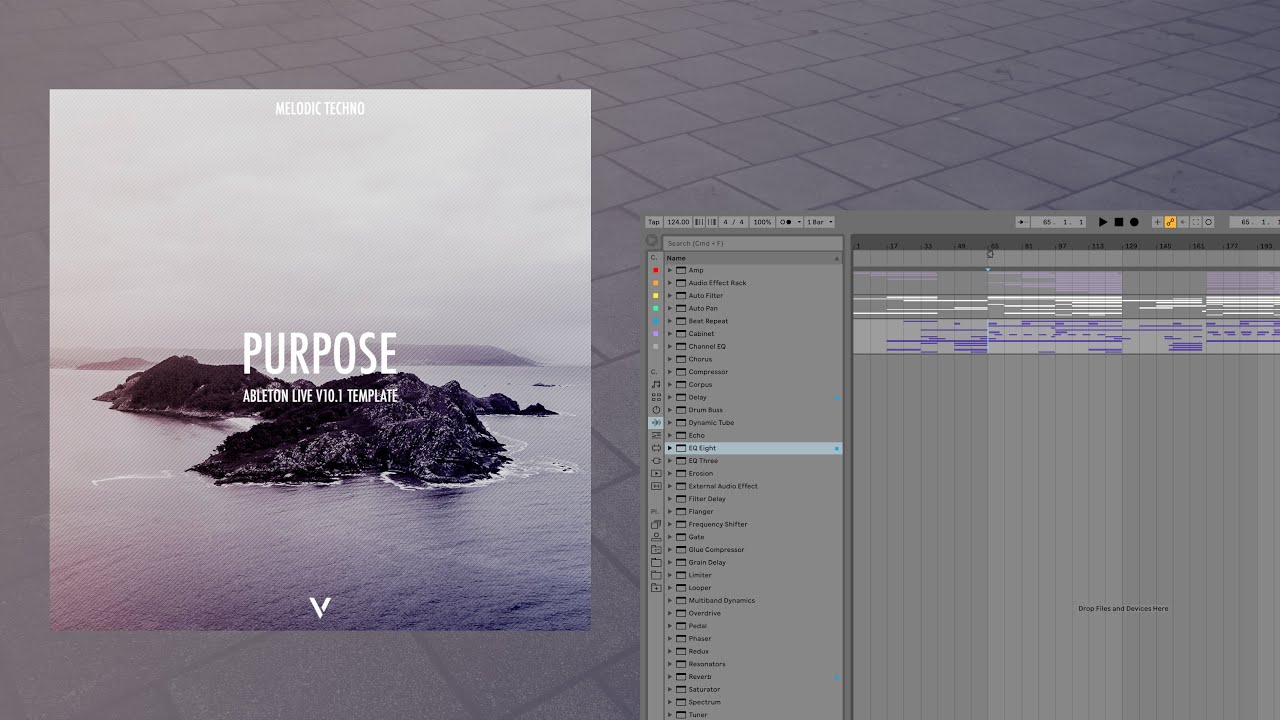Open the Plug-ins browser category icon

[656, 461]
